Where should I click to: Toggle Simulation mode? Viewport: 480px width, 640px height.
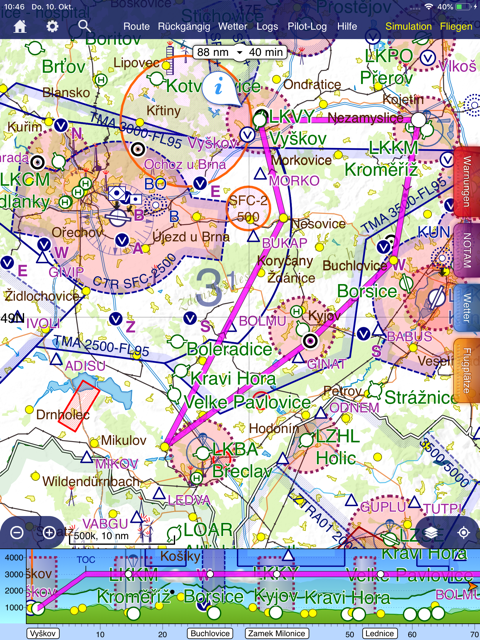pos(408,27)
